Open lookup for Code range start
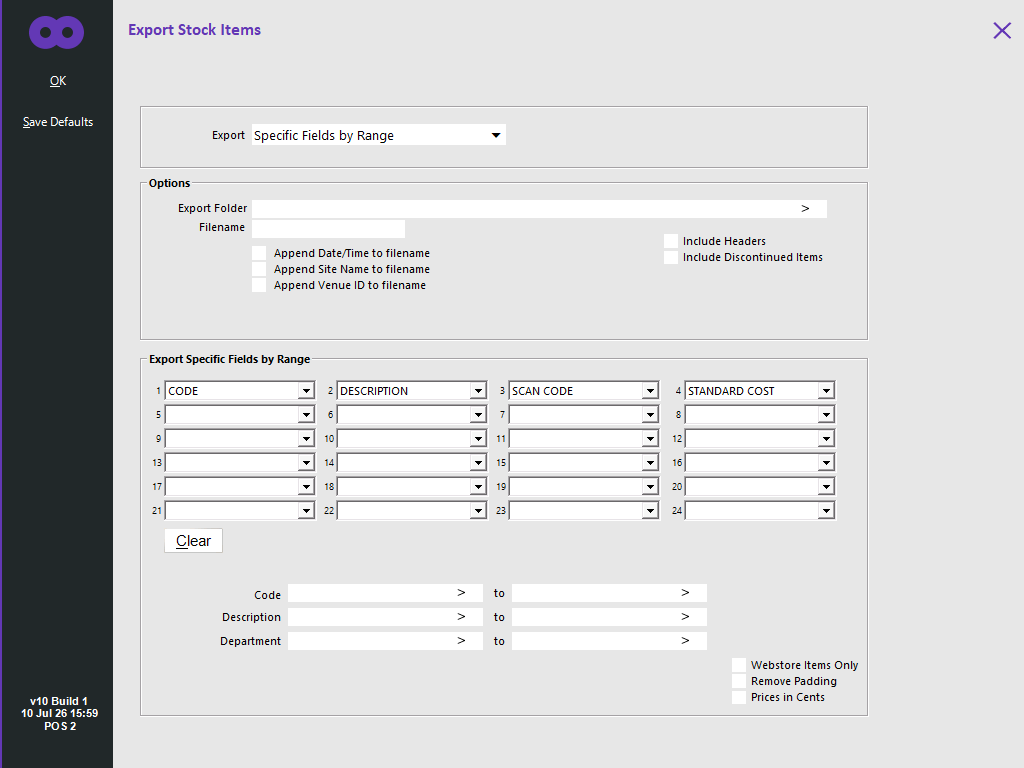The width and height of the screenshot is (1024, 768). (x=461, y=593)
